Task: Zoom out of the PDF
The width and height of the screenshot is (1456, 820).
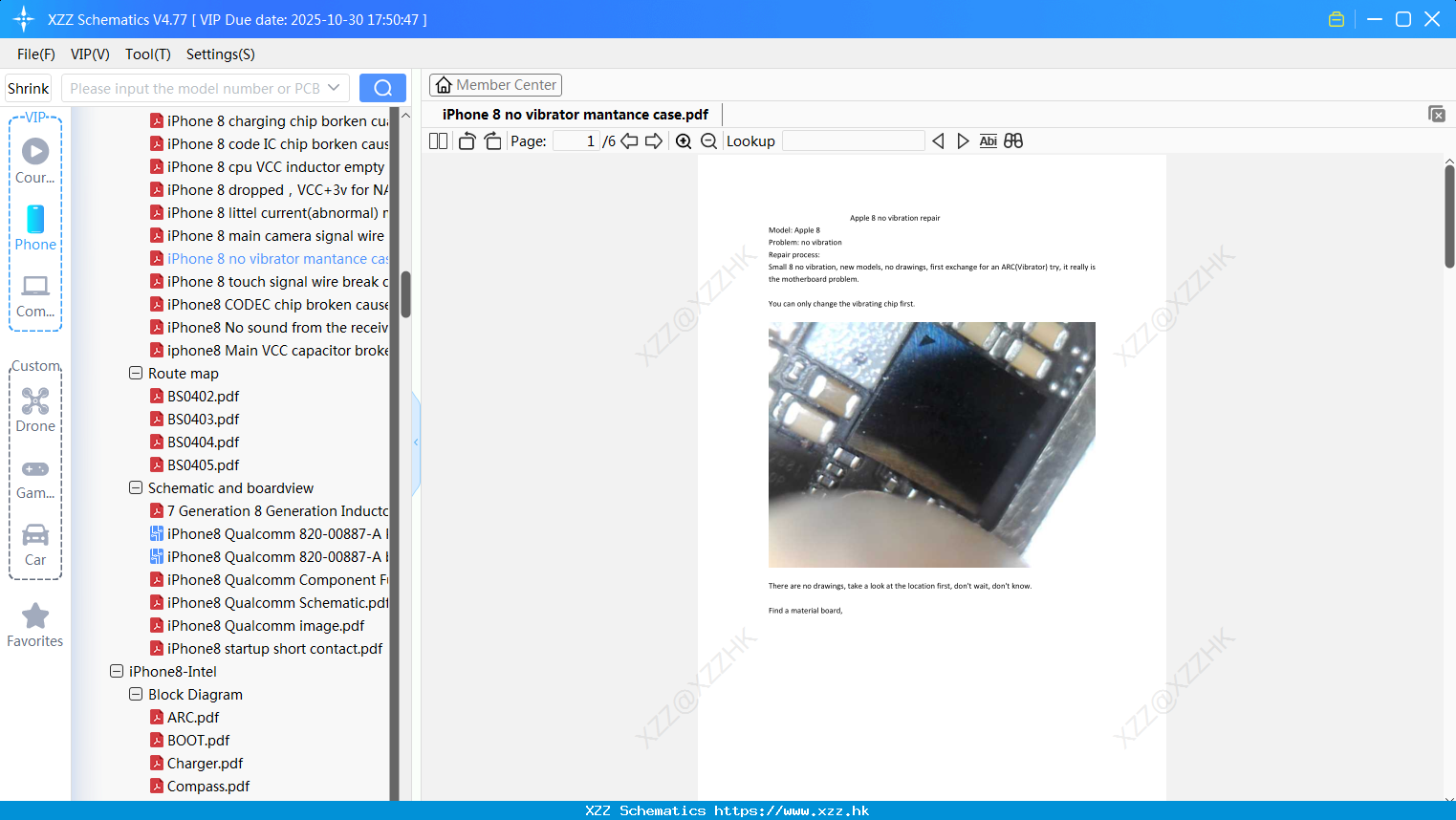Action: click(x=708, y=141)
